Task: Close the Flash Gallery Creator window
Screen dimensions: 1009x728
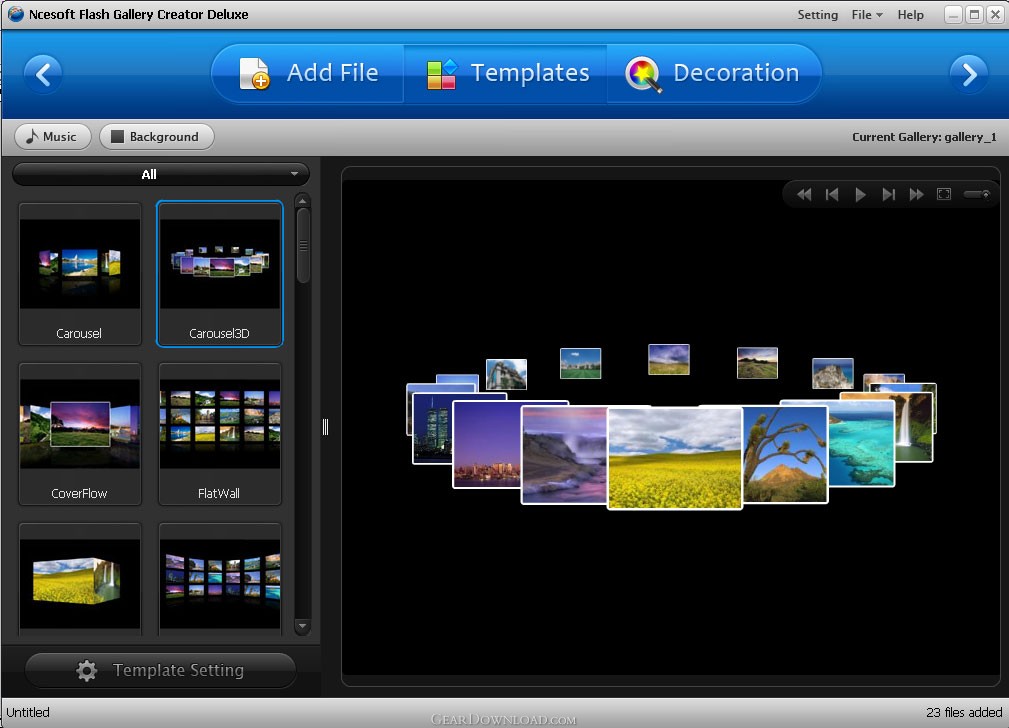Action: (995, 14)
